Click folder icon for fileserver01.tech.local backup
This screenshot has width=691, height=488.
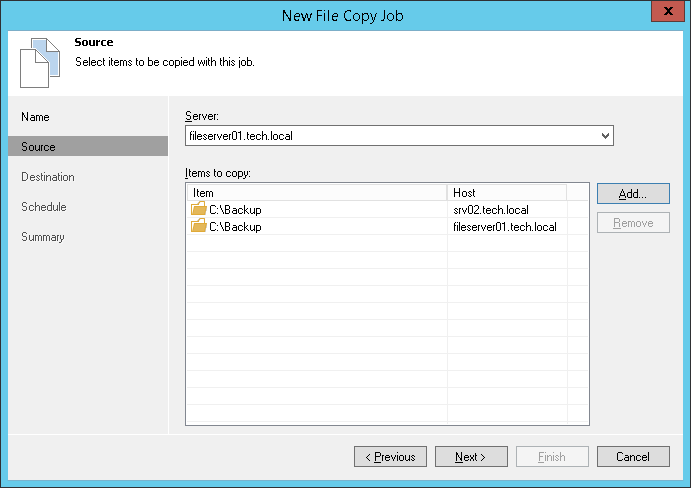(x=199, y=227)
